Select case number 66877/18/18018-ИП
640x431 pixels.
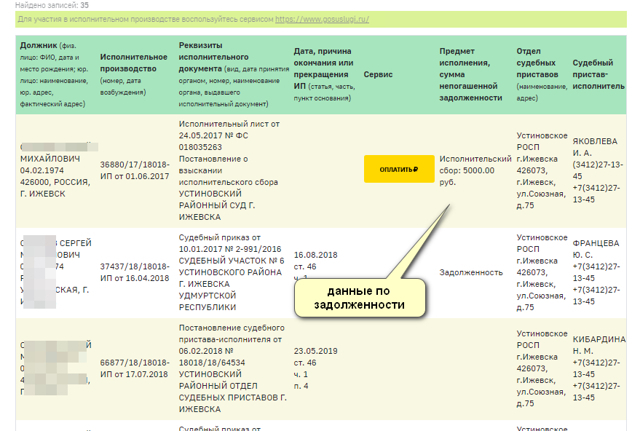tap(135, 367)
